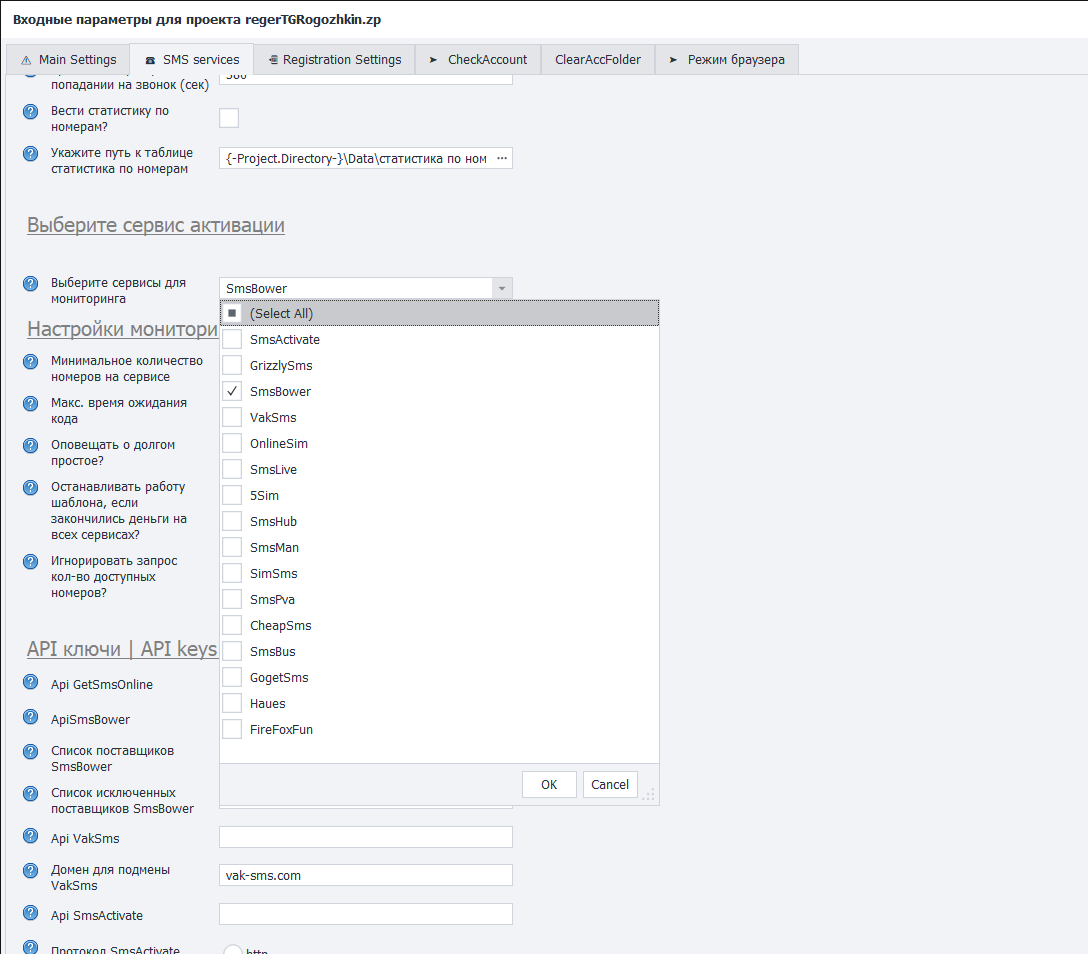This screenshot has height=954, width=1088.
Task: Toggle the (Select All) checkbox
Action: tap(232, 313)
